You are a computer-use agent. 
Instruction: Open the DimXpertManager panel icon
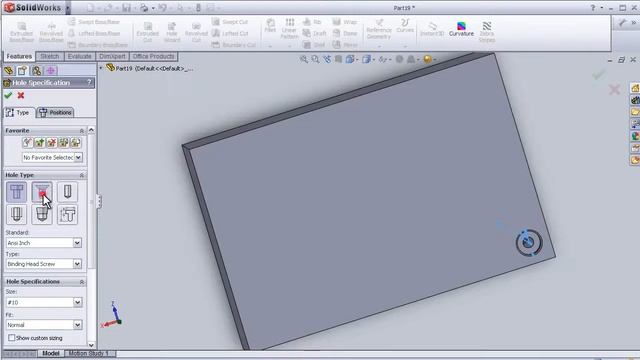51,71
